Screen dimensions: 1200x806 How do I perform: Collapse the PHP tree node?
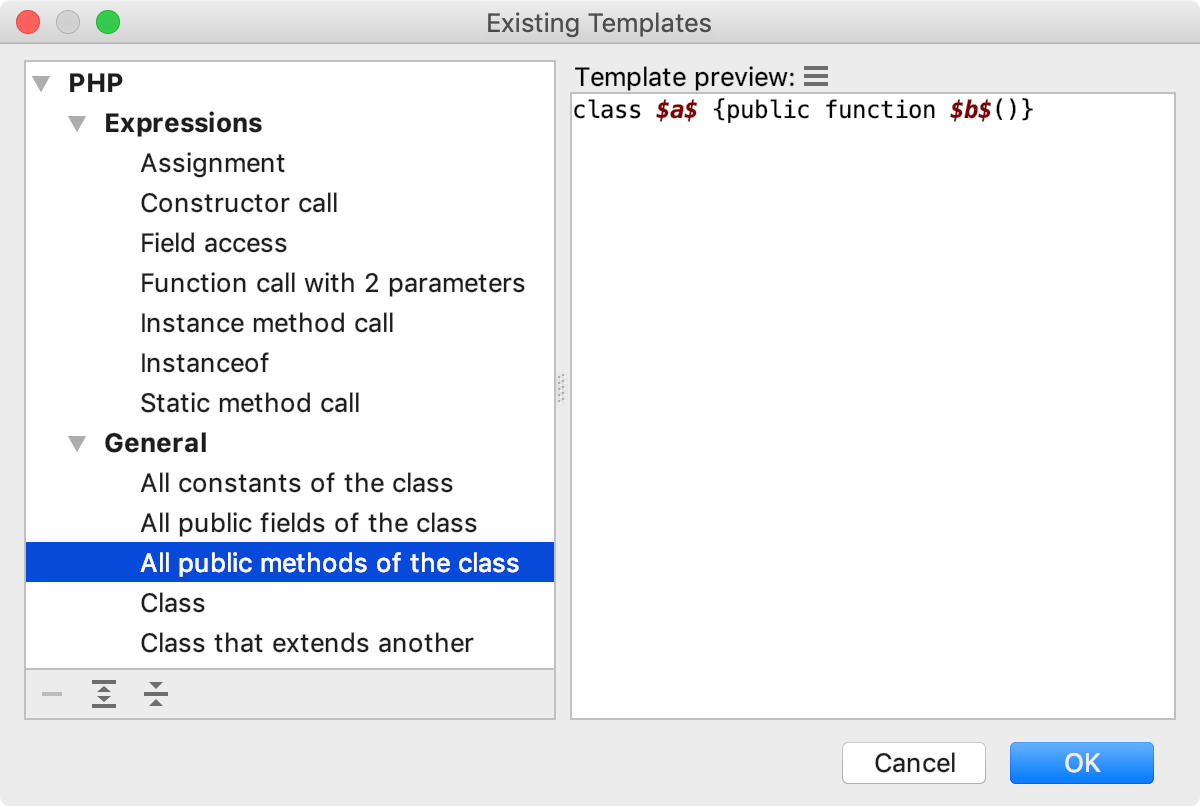click(41, 83)
